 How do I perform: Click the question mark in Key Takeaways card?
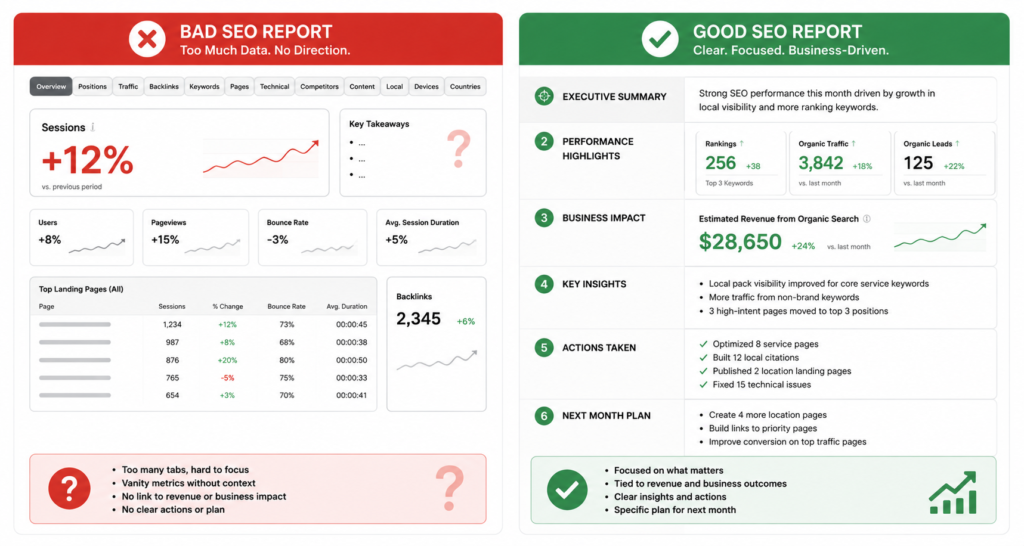click(x=458, y=149)
